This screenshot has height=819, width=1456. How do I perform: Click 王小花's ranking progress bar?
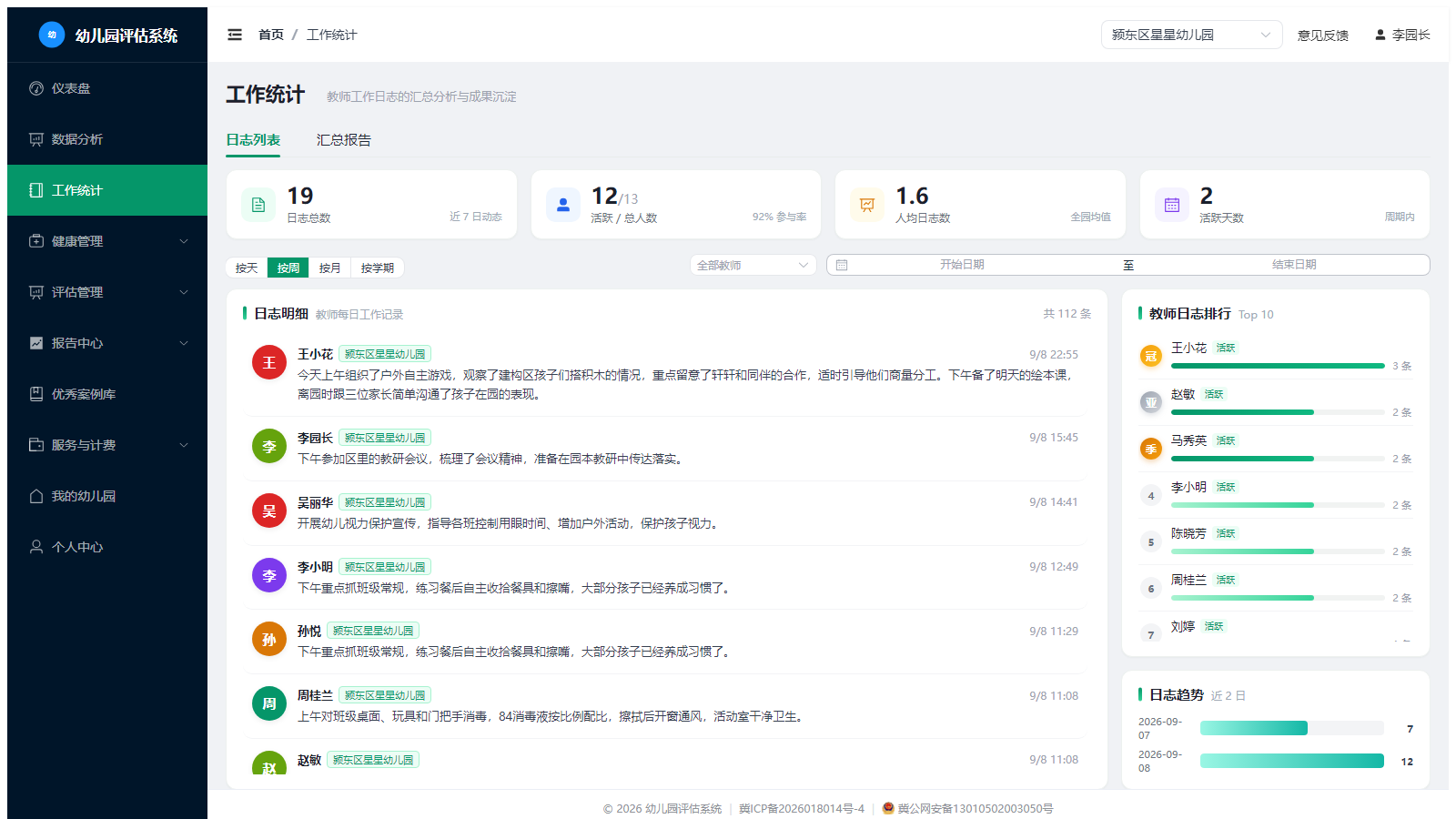[x=1278, y=366]
